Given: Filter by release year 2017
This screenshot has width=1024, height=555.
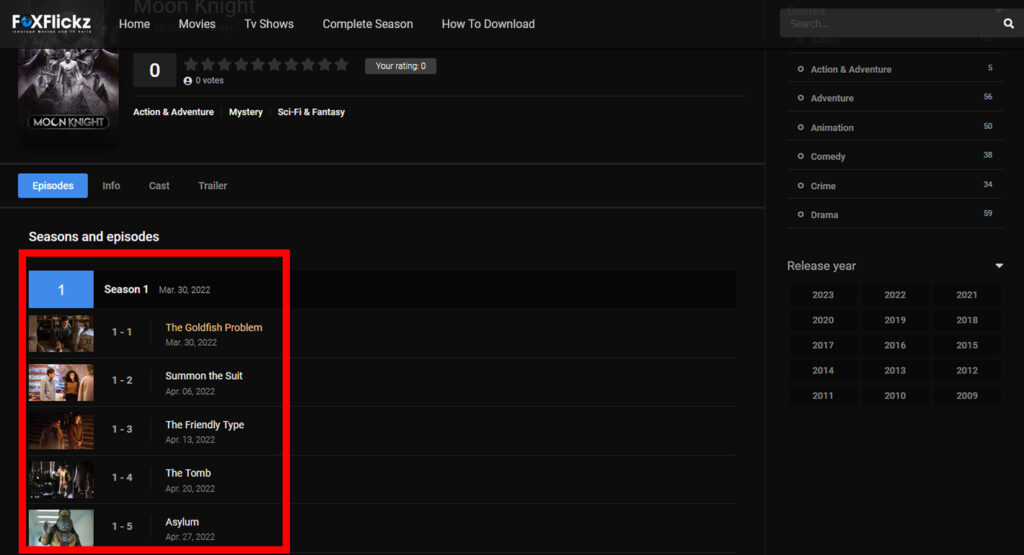Looking at the screenshot, I should 823,345.
